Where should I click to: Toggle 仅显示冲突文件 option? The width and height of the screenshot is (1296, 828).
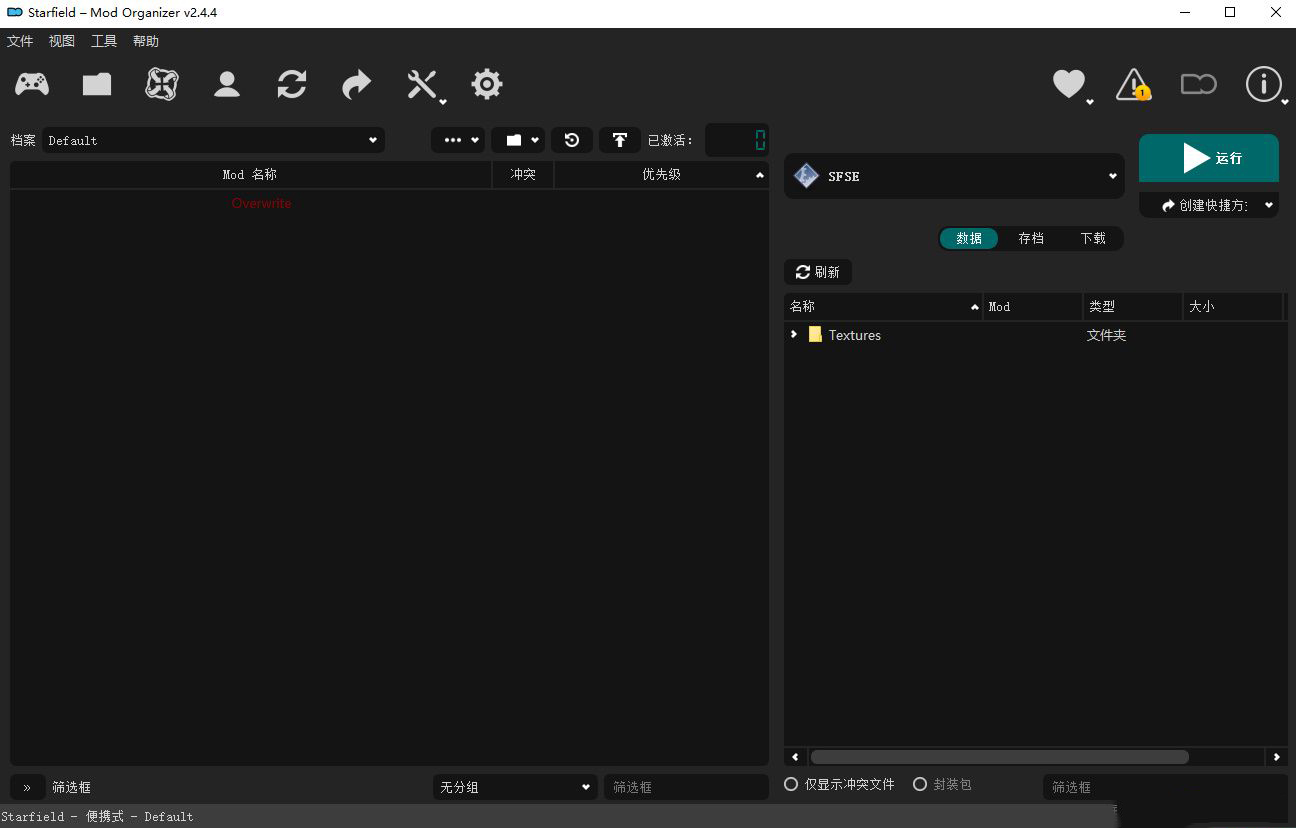839,784
